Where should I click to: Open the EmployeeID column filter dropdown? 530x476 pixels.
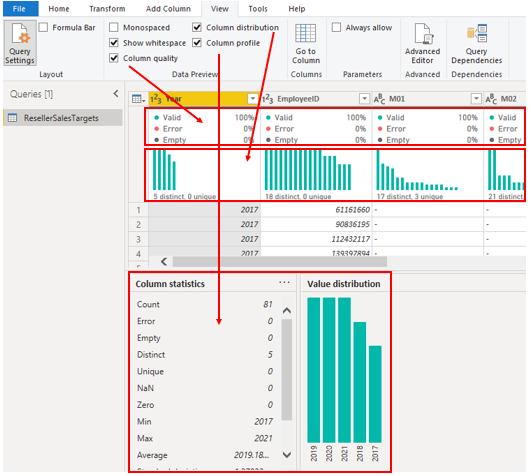(364, 99)
